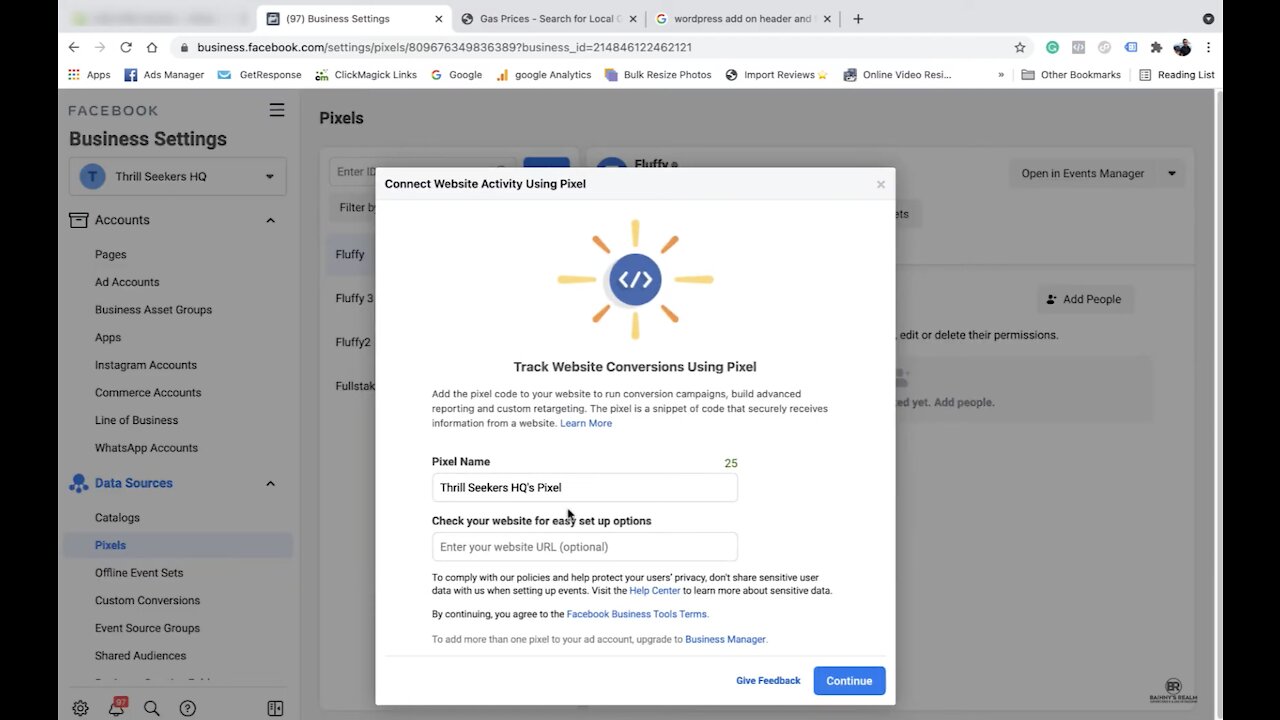Open Pages in sidebar
The width and height of the screenshot is (1280, 720).
(x=110, y=254)
